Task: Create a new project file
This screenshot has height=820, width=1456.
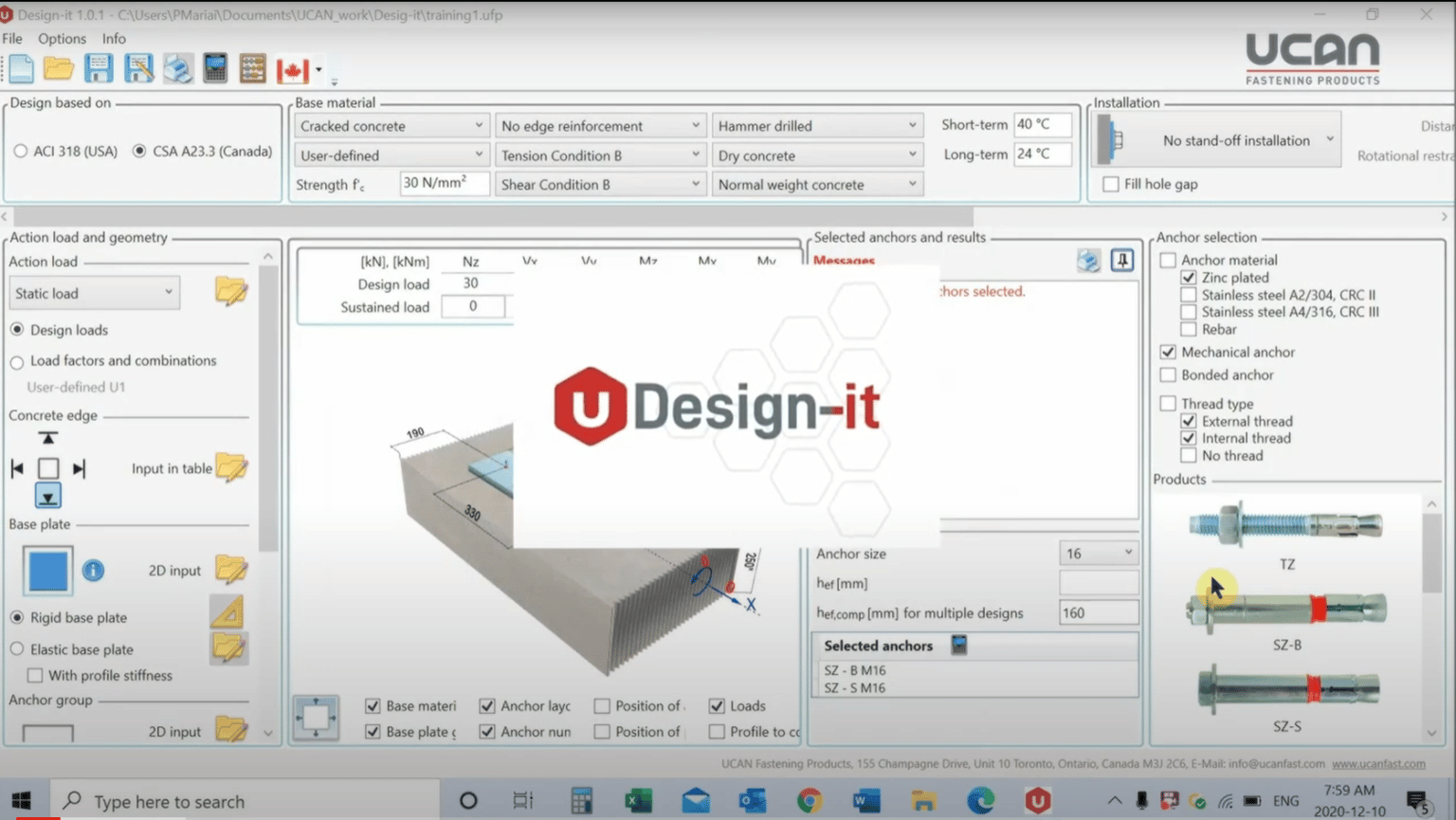Action: pyautogui.click(x=21, y=68)
